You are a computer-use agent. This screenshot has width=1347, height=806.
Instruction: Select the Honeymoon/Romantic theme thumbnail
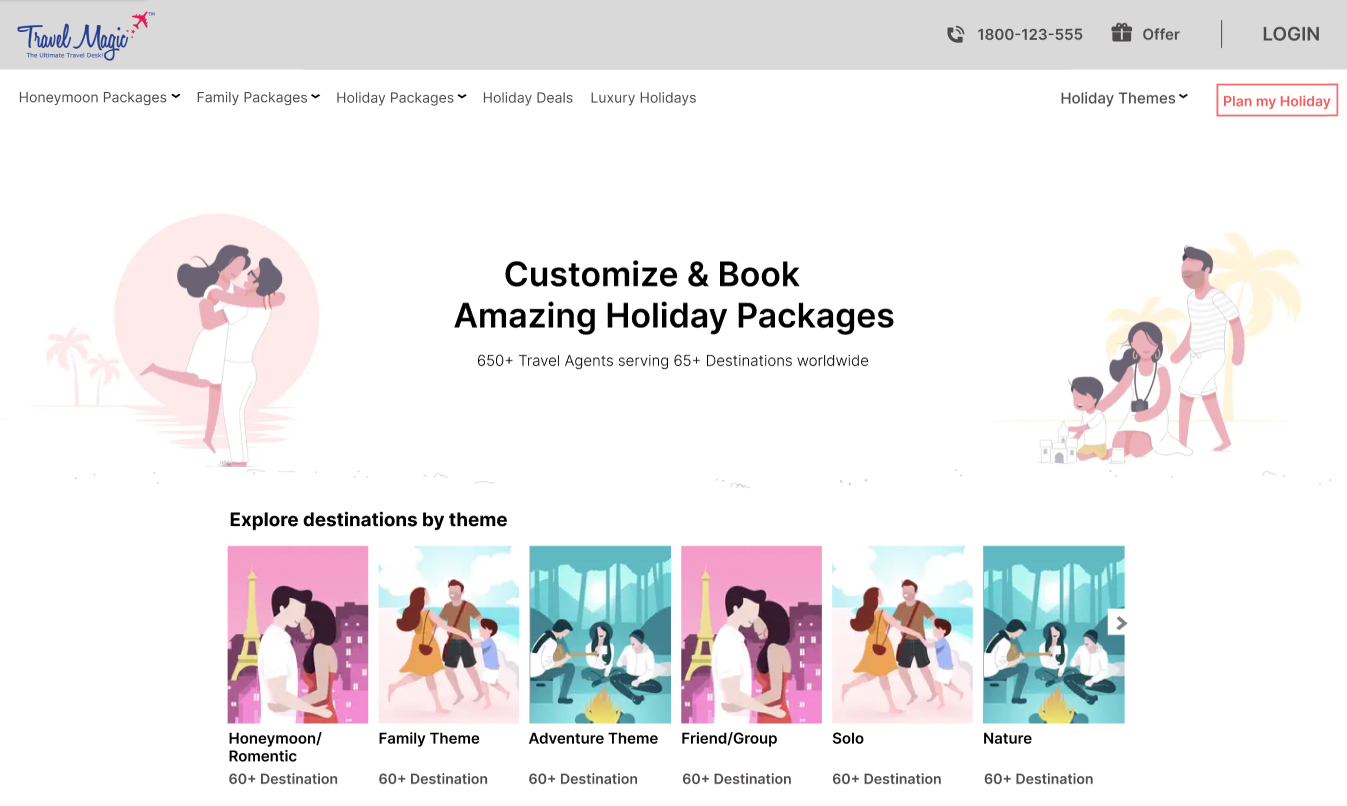pyautogui.click(x=297, y=633)
